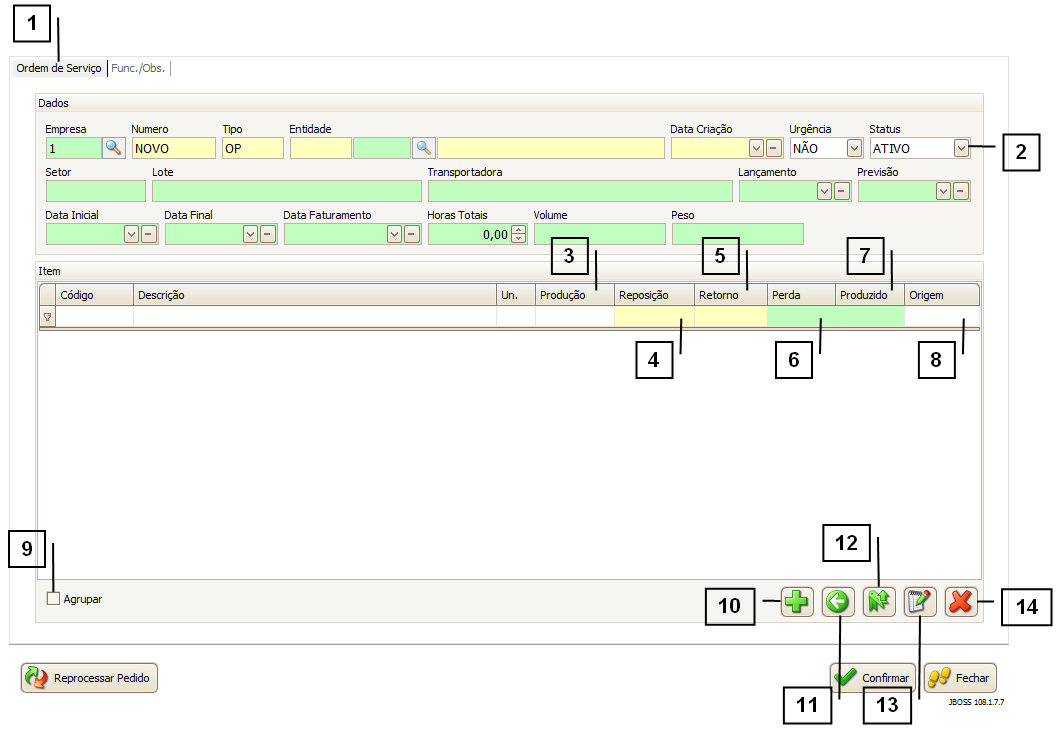Enable the Agrupar checkbox
Screen dimensions: 1056x735
point(54,599)
